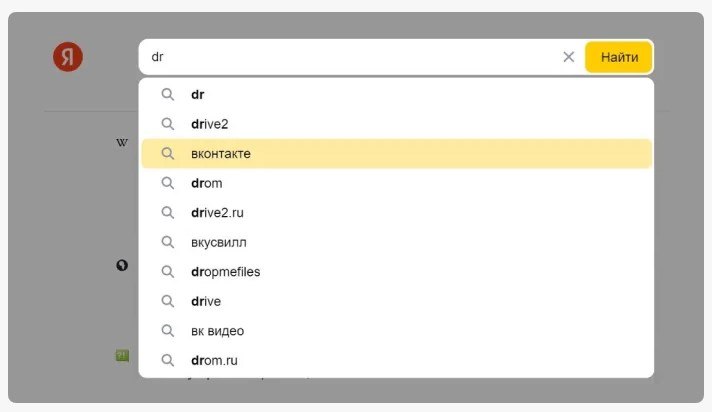Click magnifier icon beside drom.ru
712x412 pixels.
pos(168,360)
